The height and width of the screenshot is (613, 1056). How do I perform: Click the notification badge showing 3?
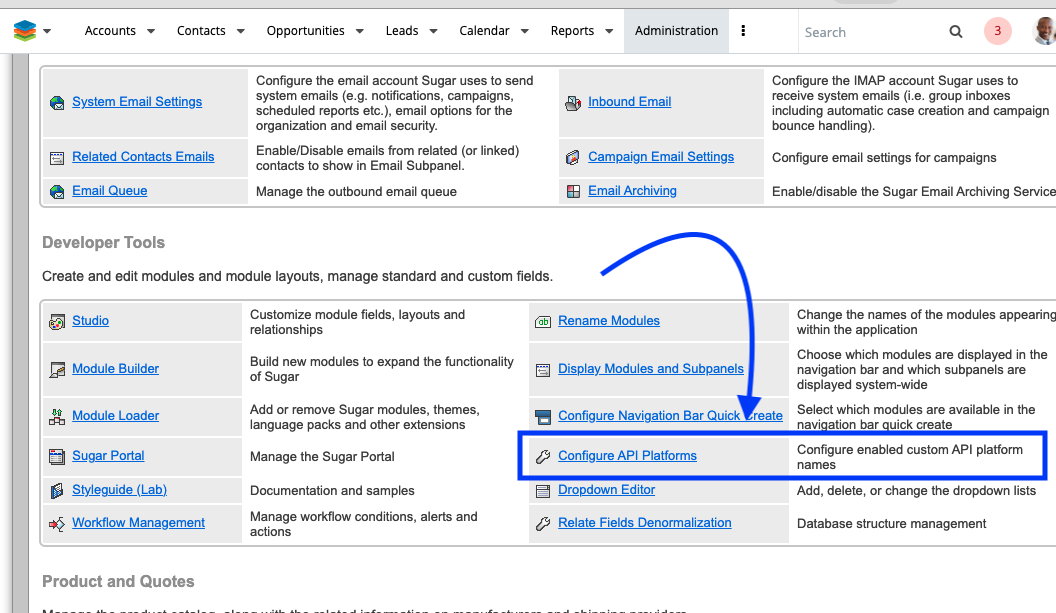[x=997, y=31]
